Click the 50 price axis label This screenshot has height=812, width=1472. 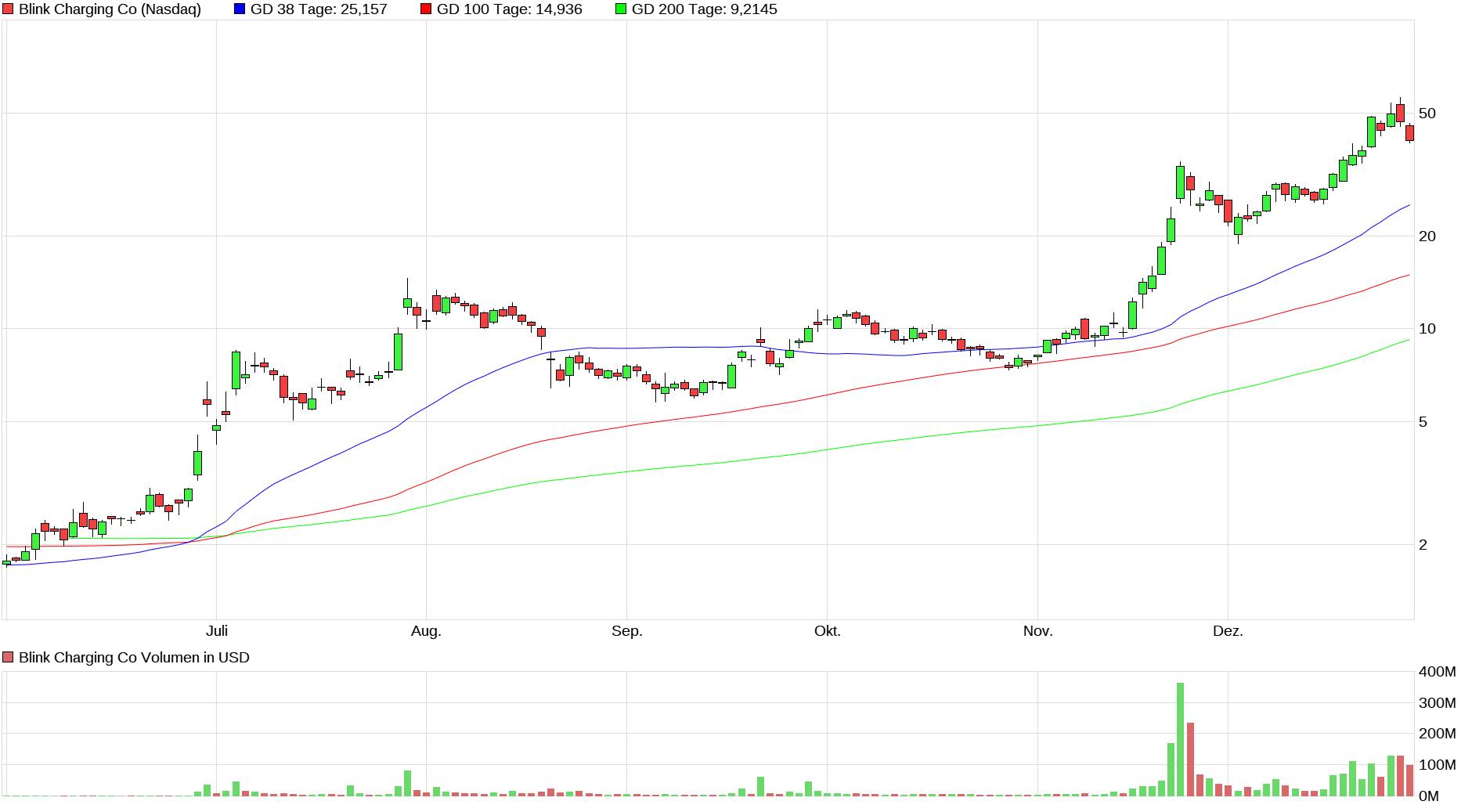[x=1427, y=114]
